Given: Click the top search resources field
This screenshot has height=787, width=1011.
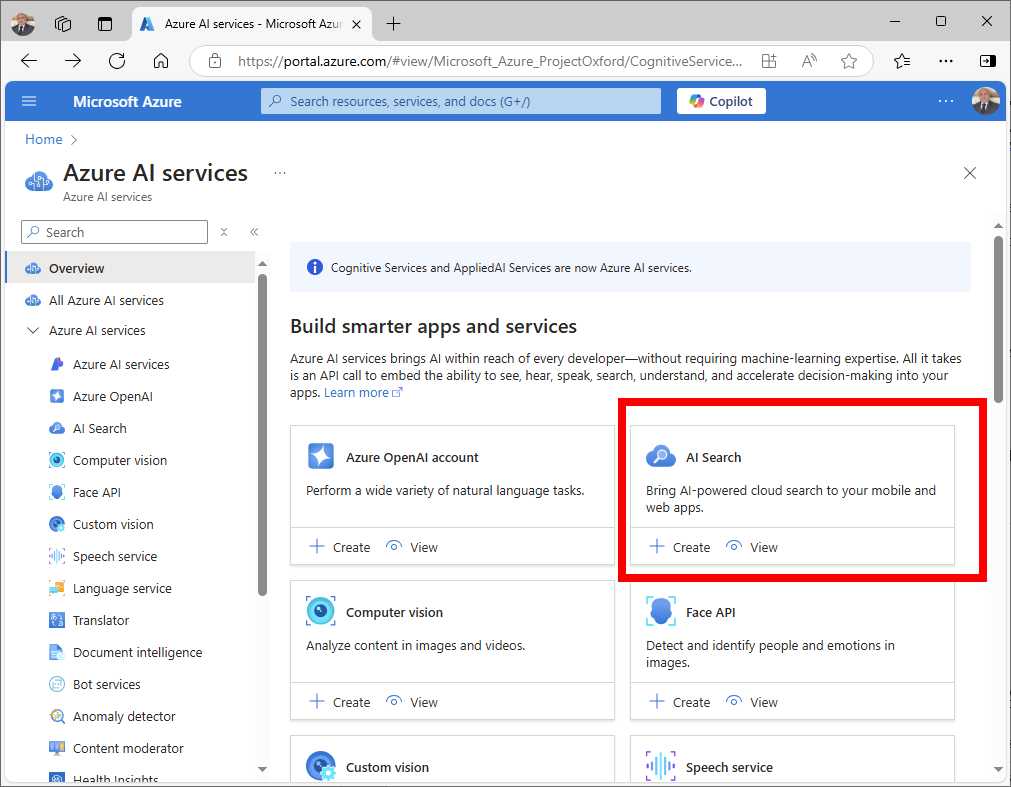Looking at the screenshot, I should pyautogui.click(x=460, y=101).
